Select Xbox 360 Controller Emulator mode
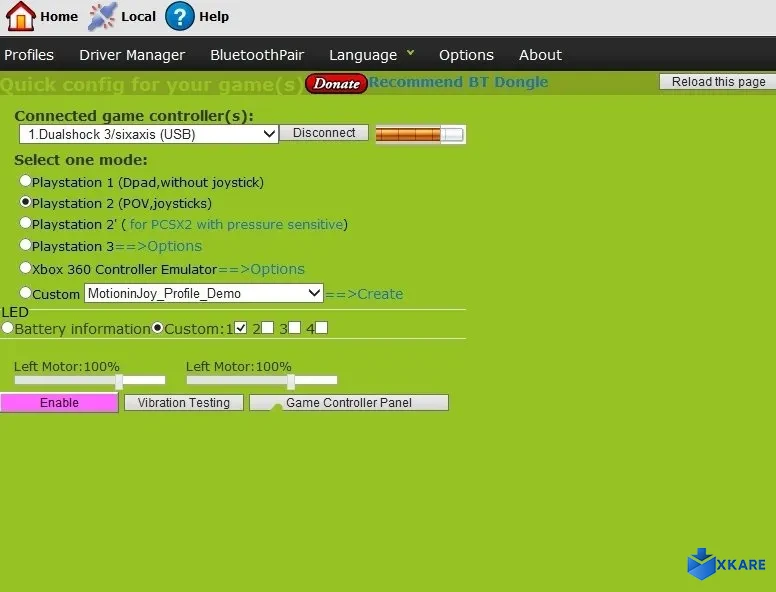This screenshot has height=592, width=776. [x=26, y=268]
